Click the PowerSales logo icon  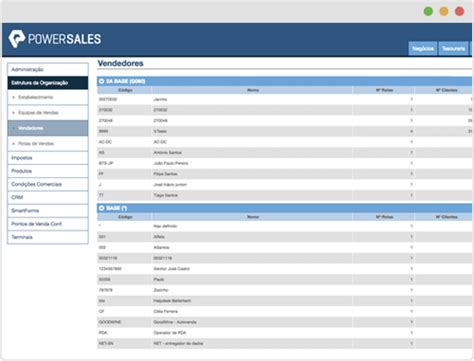tap(17, 39)
